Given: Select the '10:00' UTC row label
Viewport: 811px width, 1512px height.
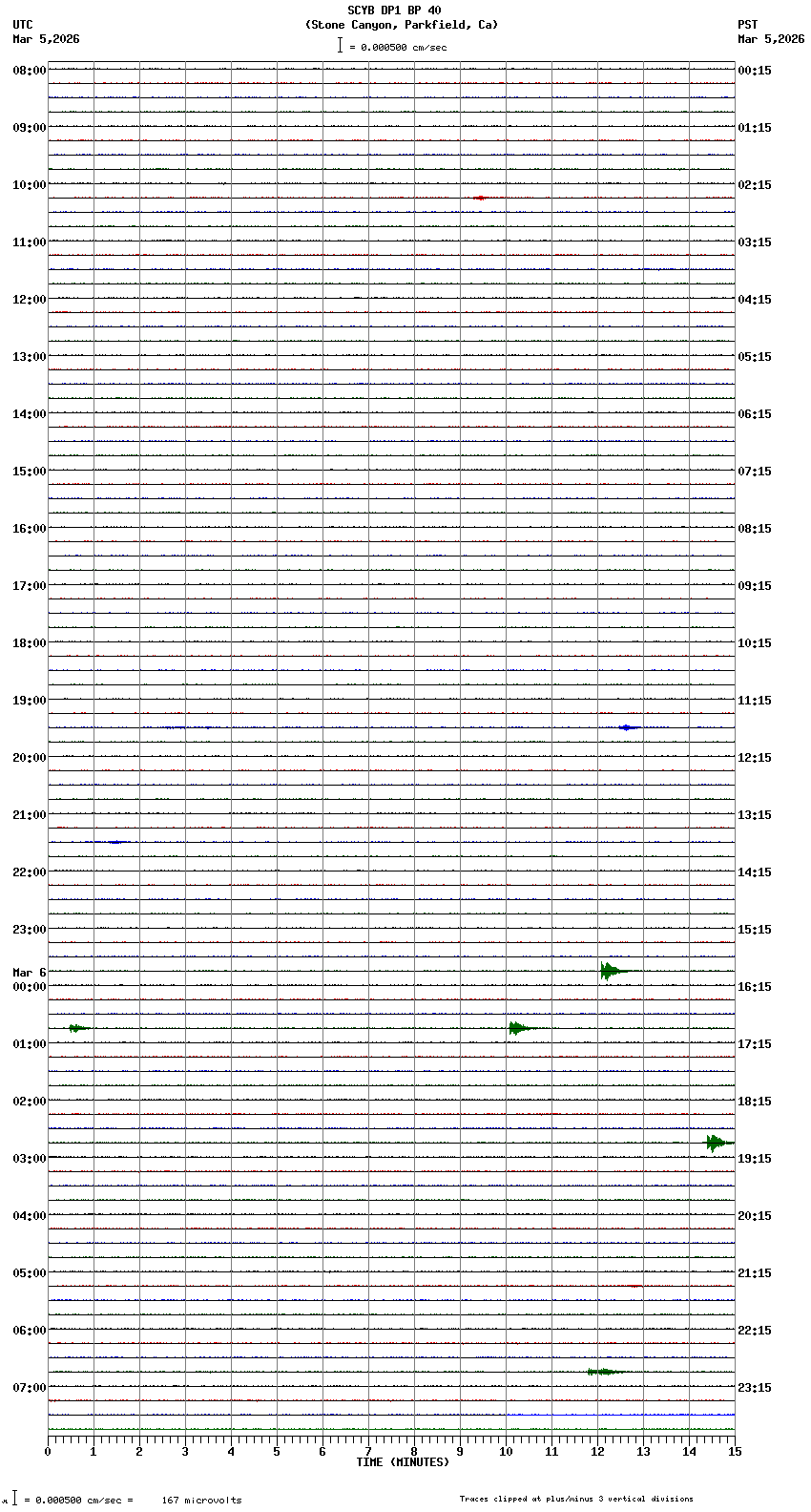Looking at the screenshot, I should 30,185.
